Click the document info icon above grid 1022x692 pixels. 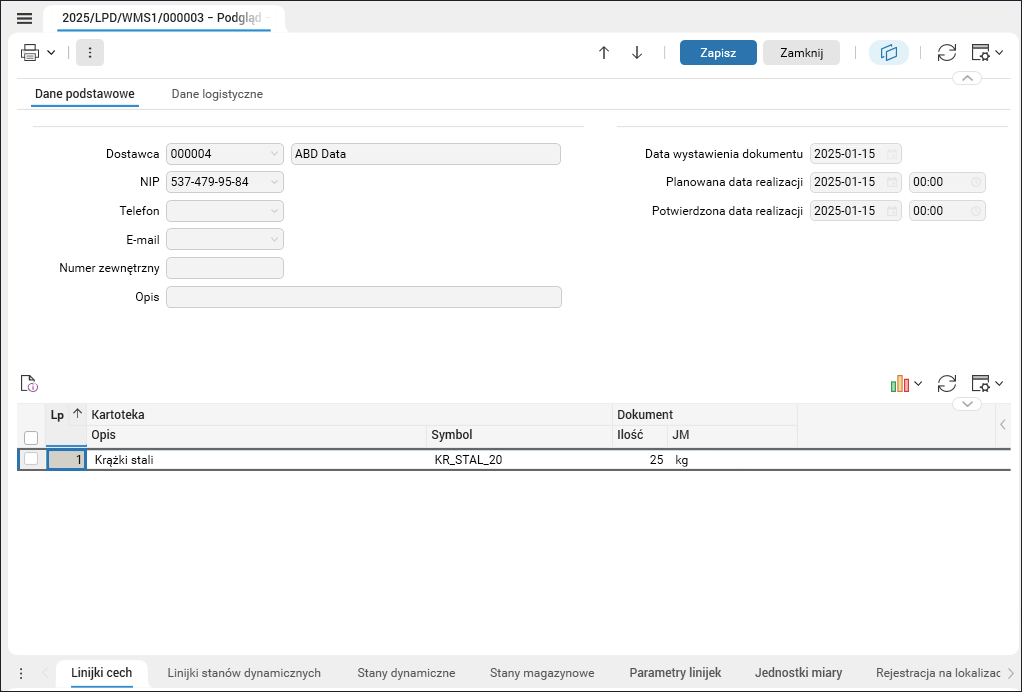click(29, 383)
